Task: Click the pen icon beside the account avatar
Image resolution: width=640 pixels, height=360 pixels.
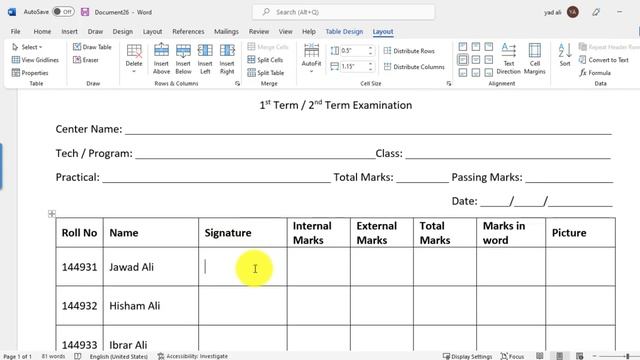Action: coord(596,12)
